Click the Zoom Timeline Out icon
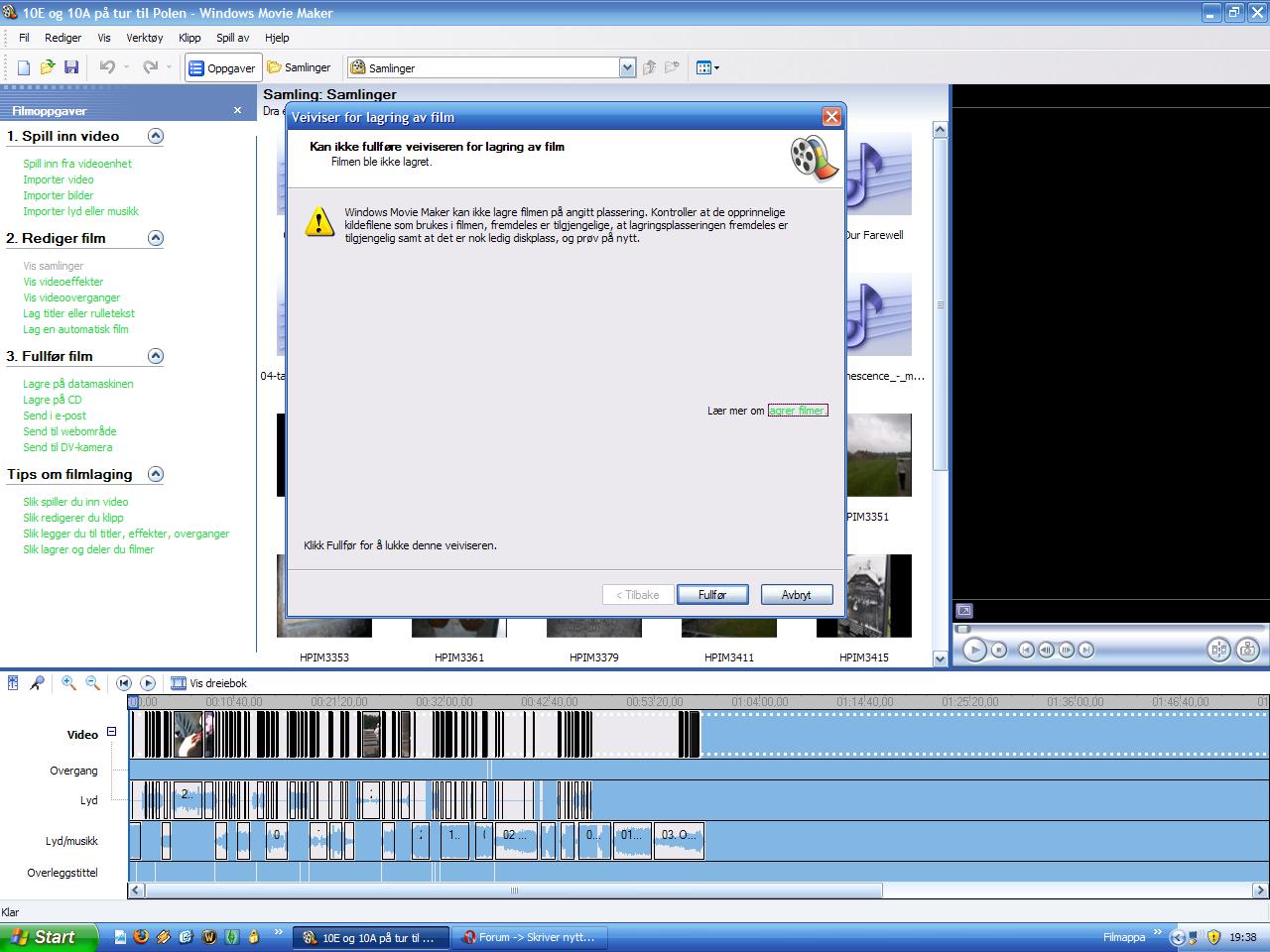 click(x=92, y=682)
